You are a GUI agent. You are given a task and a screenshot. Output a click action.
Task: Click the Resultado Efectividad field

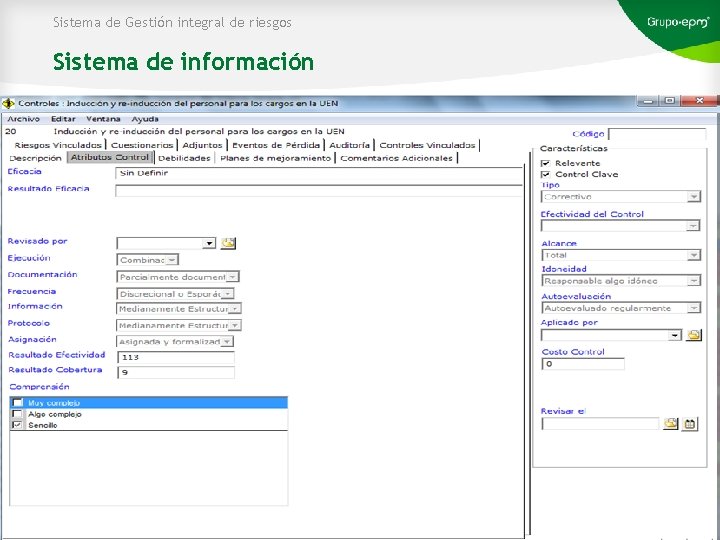point(176,357)
